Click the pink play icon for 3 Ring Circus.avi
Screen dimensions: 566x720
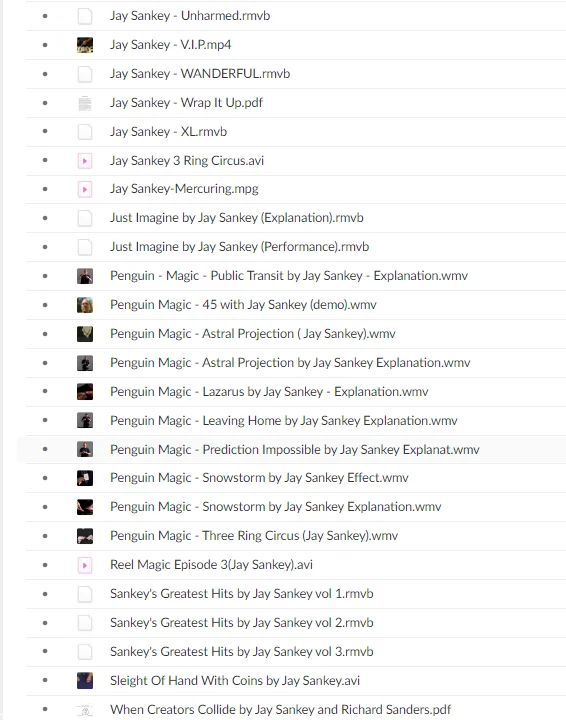[85, 161]
